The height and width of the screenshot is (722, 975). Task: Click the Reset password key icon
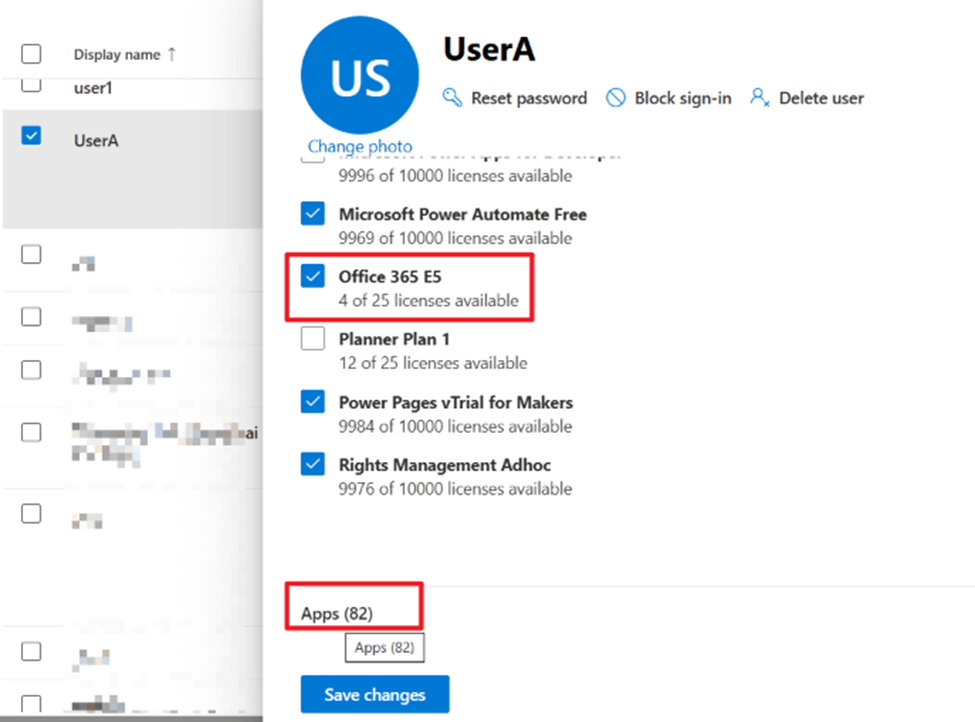[453, 98]
